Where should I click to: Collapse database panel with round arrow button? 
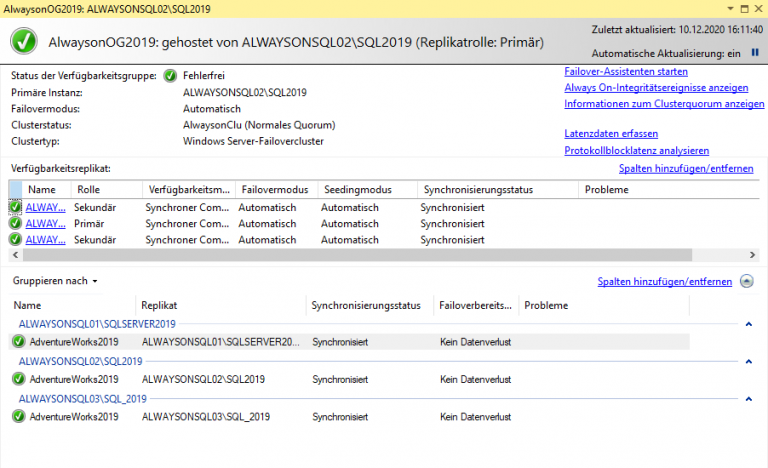747,281
